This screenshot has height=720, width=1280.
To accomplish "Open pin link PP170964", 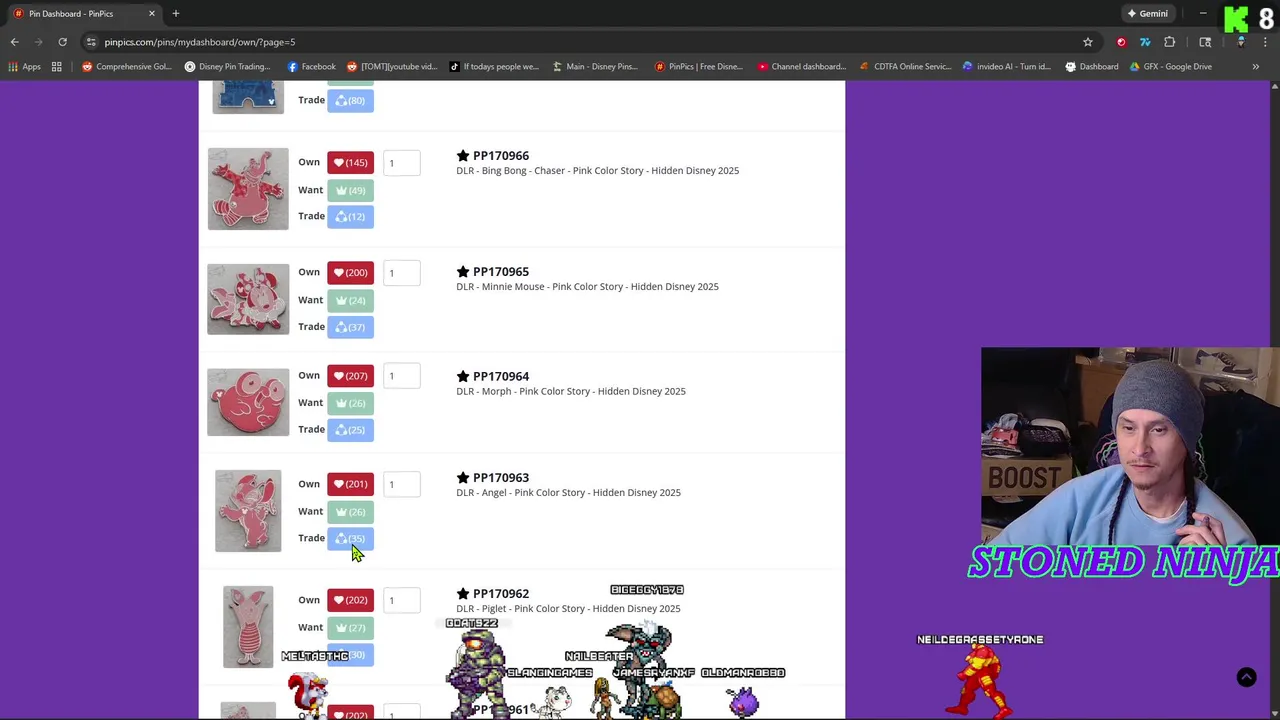I will pyautogui.click(x=501, y=377).
